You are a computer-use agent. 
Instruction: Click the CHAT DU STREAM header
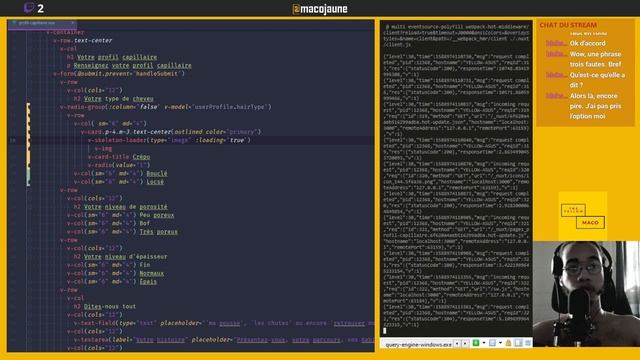[x=568, y=25]
